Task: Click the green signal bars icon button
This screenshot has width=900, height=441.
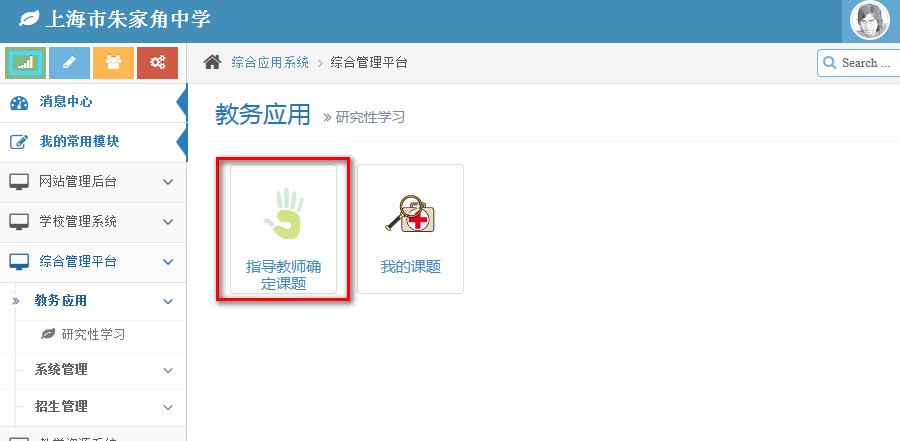Action: [x=25, y=63]
